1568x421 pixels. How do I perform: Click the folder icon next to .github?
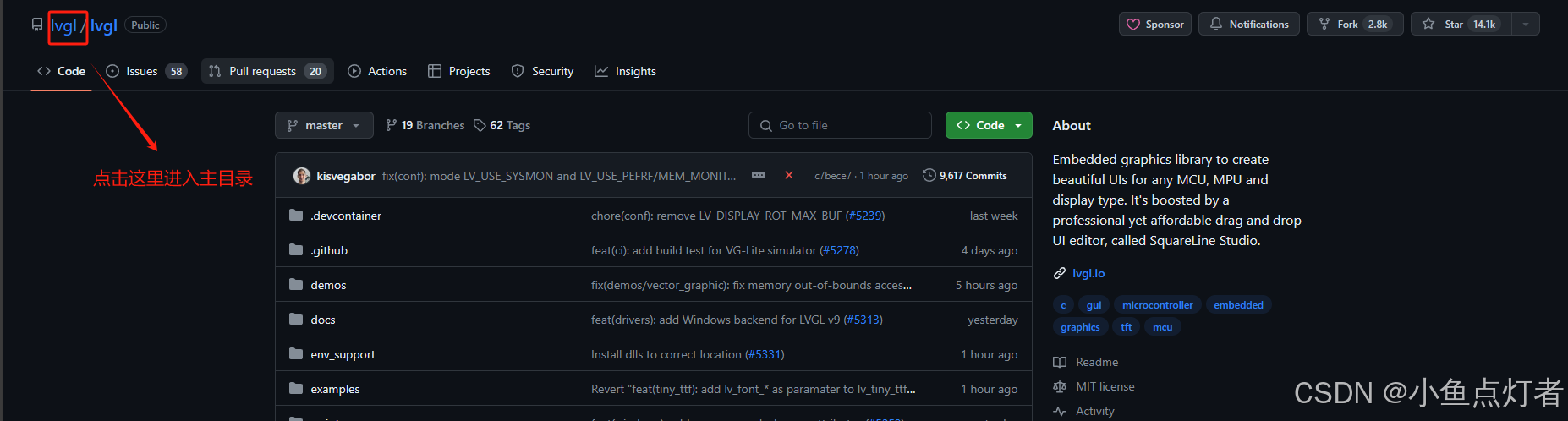click(296, 249)
